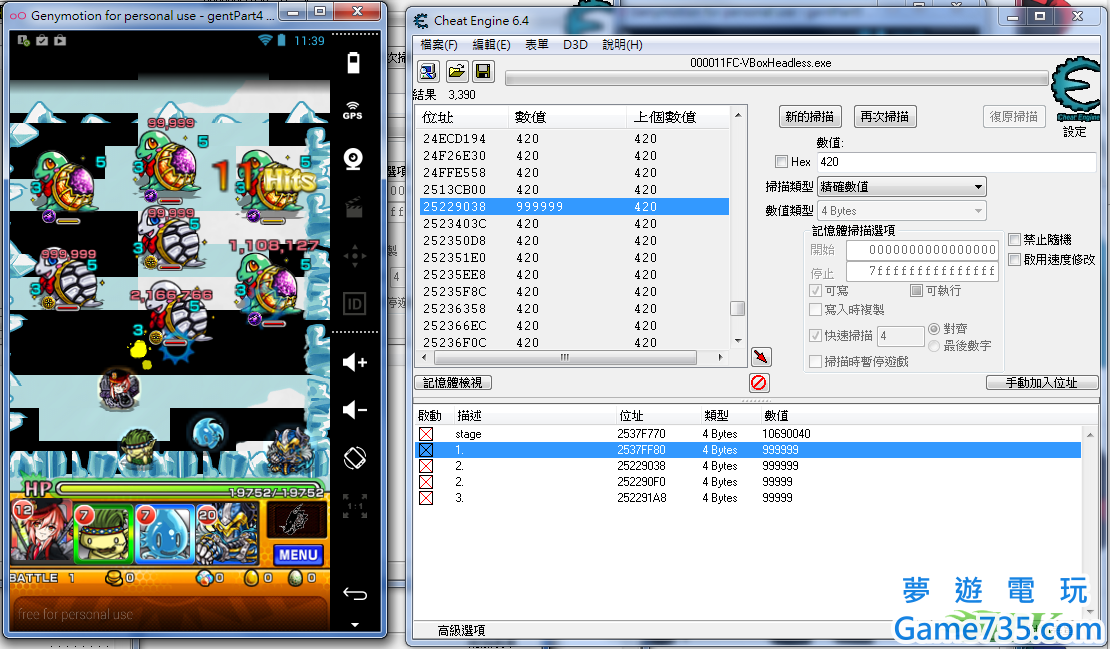Click the open process computer icon
The width and height of the screenshot is (1110, 649).
pyautogui.click(x=428, y=70)
